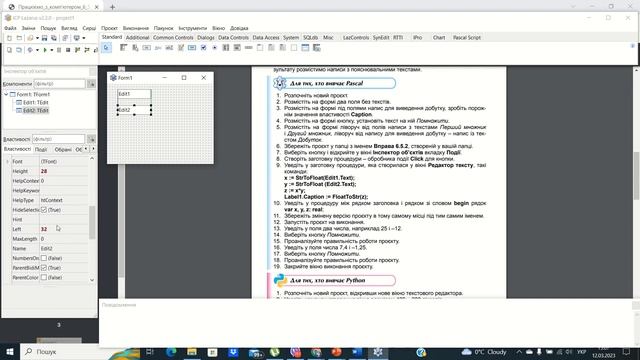Pick the TButton component icon
Screen dimensions: 640x360
[x=147, y=48]
